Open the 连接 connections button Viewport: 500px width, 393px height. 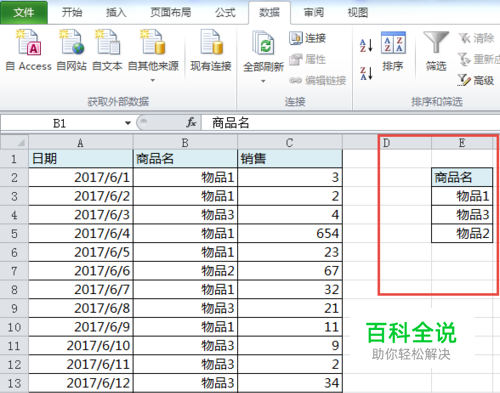pos(307,38)
